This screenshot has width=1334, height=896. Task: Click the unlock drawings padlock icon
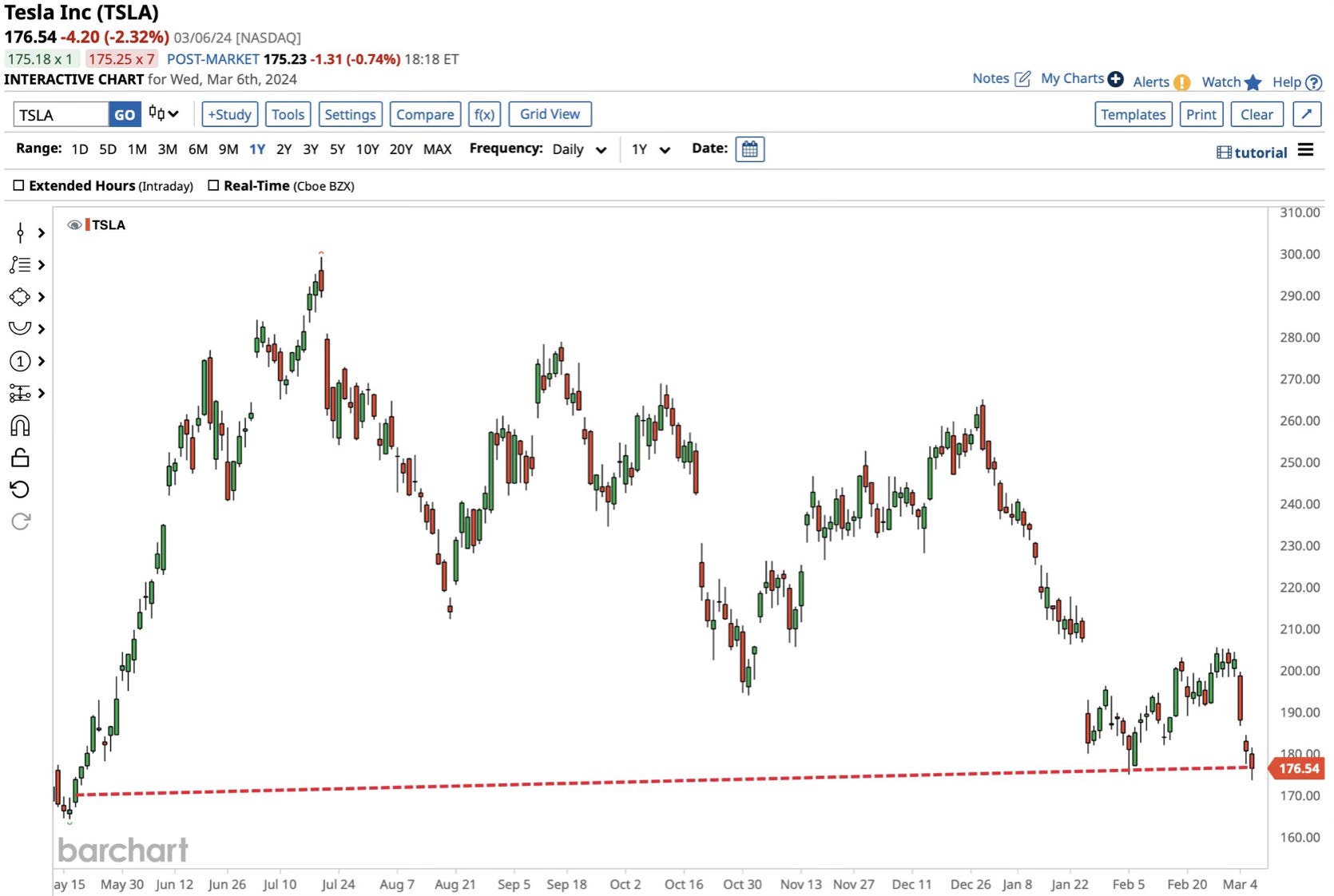[x=20, y=458]
